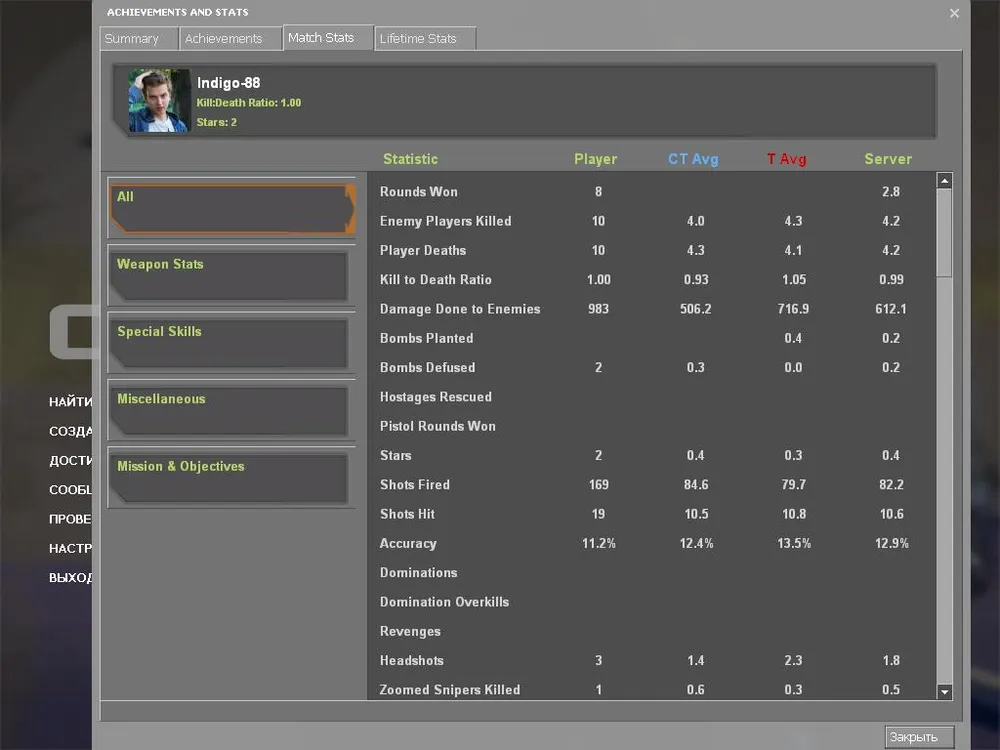The image size is (1000, 750).
Task: Click the Statistic column header
Action: pyautogui.click(x=411, y=159)
